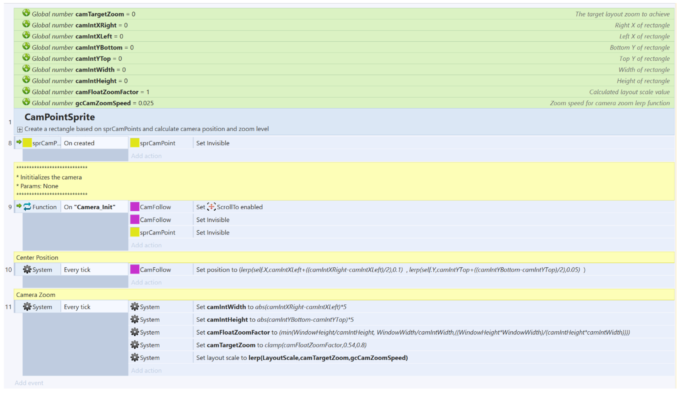The width and height of the screenshot is (680, 393).
Task: Click Add action under the On created event
Action: click(x=146, y=156)
